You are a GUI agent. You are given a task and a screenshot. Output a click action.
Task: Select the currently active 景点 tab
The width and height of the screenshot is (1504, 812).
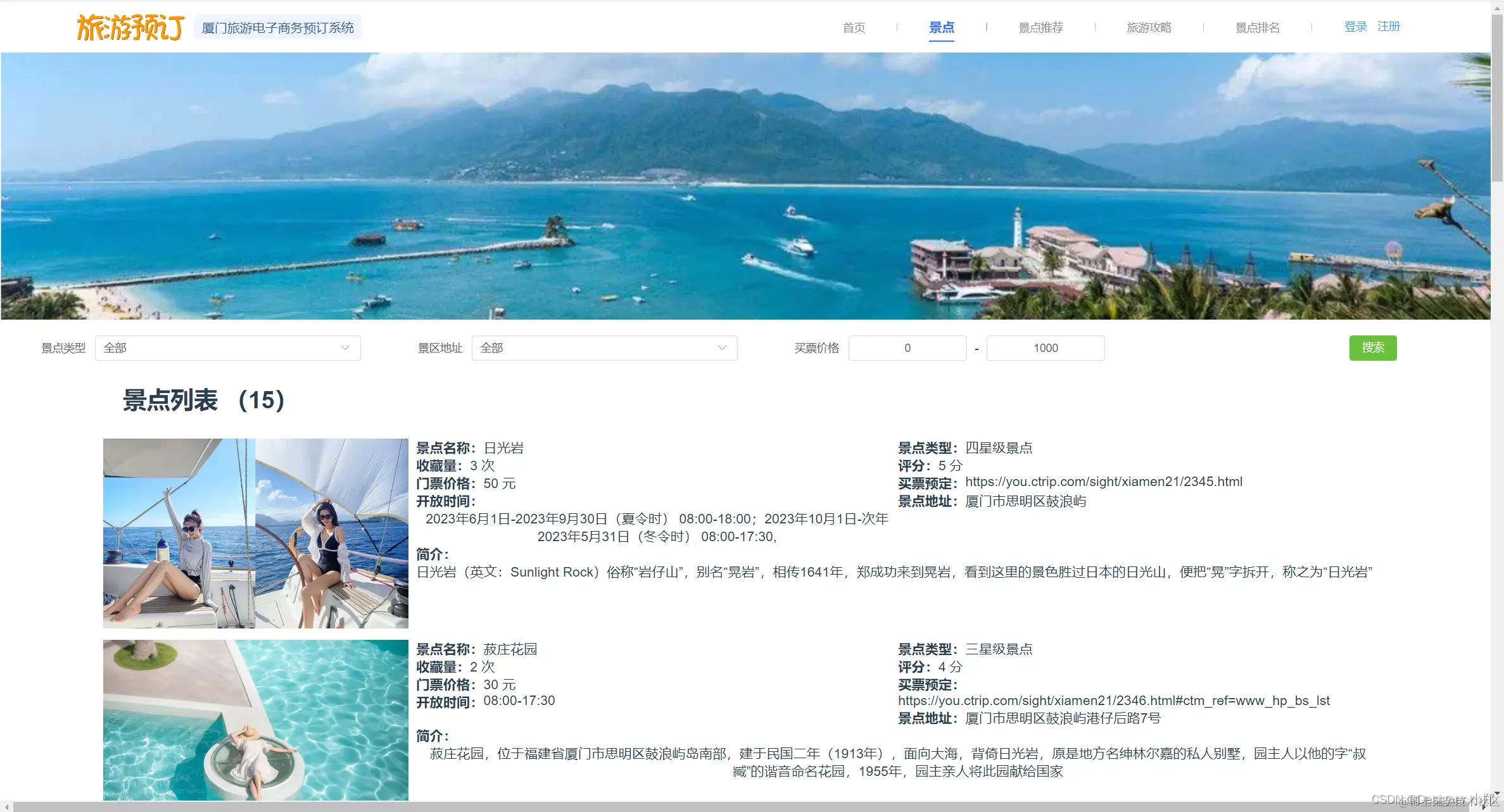coord(941,27)
